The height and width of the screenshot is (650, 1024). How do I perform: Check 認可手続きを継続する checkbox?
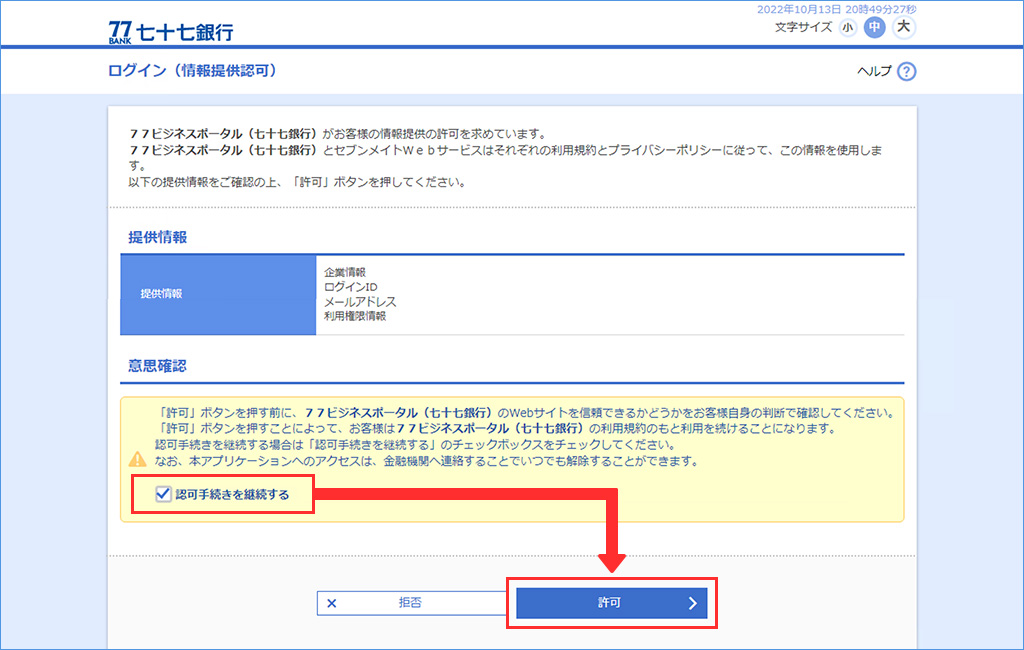click(163, 494)
